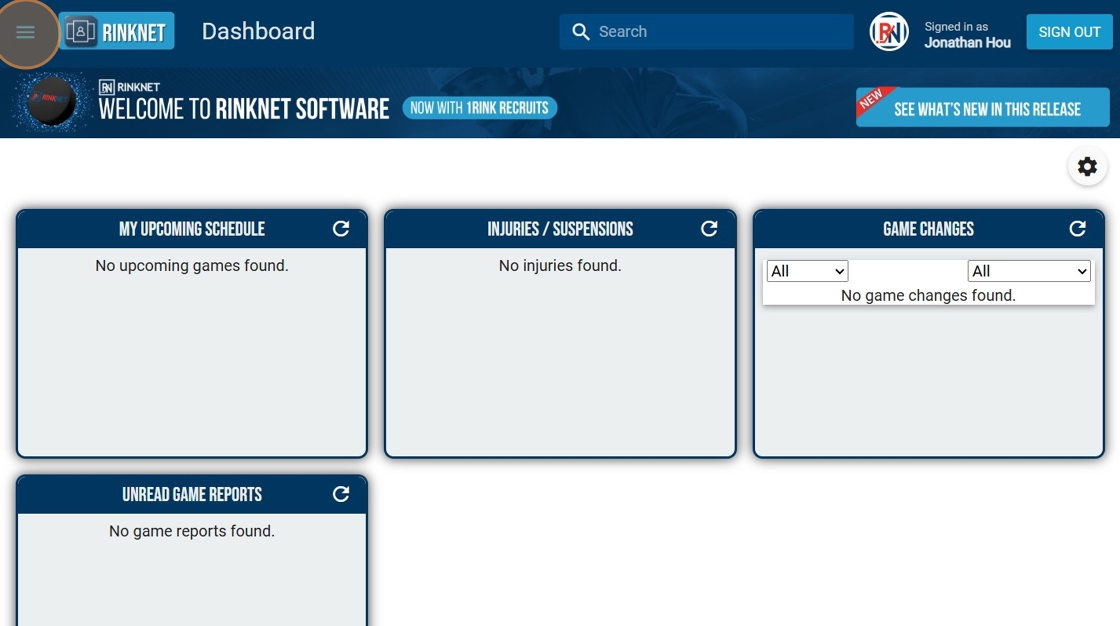Open the circular RN profile avatar

889,31
